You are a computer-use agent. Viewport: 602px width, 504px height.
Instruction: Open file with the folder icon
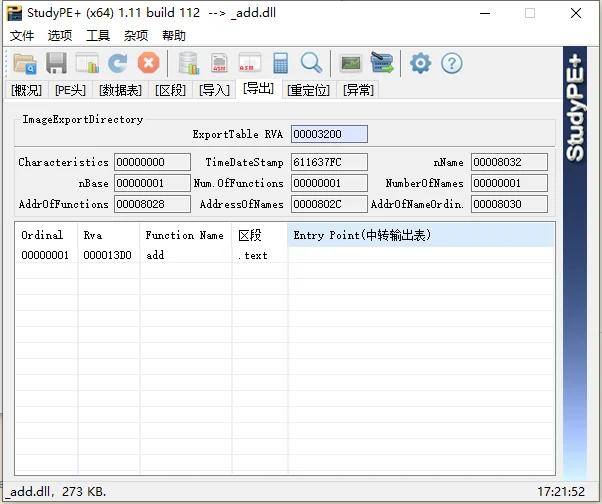tap(25, 63)
